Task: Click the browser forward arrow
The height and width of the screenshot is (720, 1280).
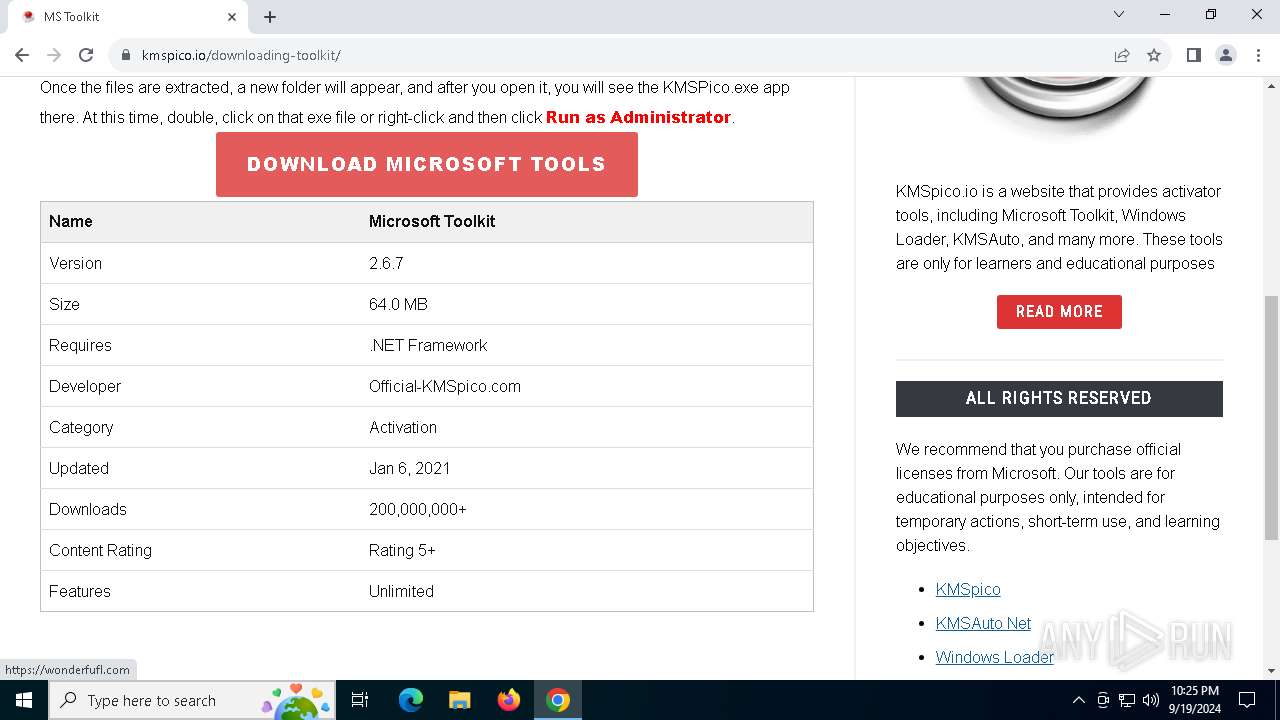Action: 54,55
